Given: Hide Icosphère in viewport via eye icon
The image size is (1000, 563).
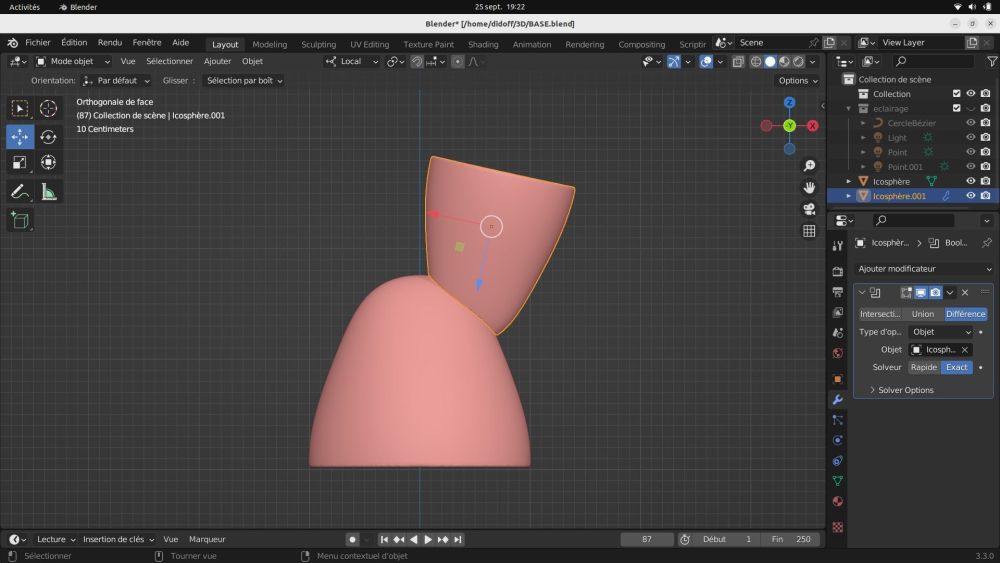Looking at the screenshot, I should click(970, 181).
